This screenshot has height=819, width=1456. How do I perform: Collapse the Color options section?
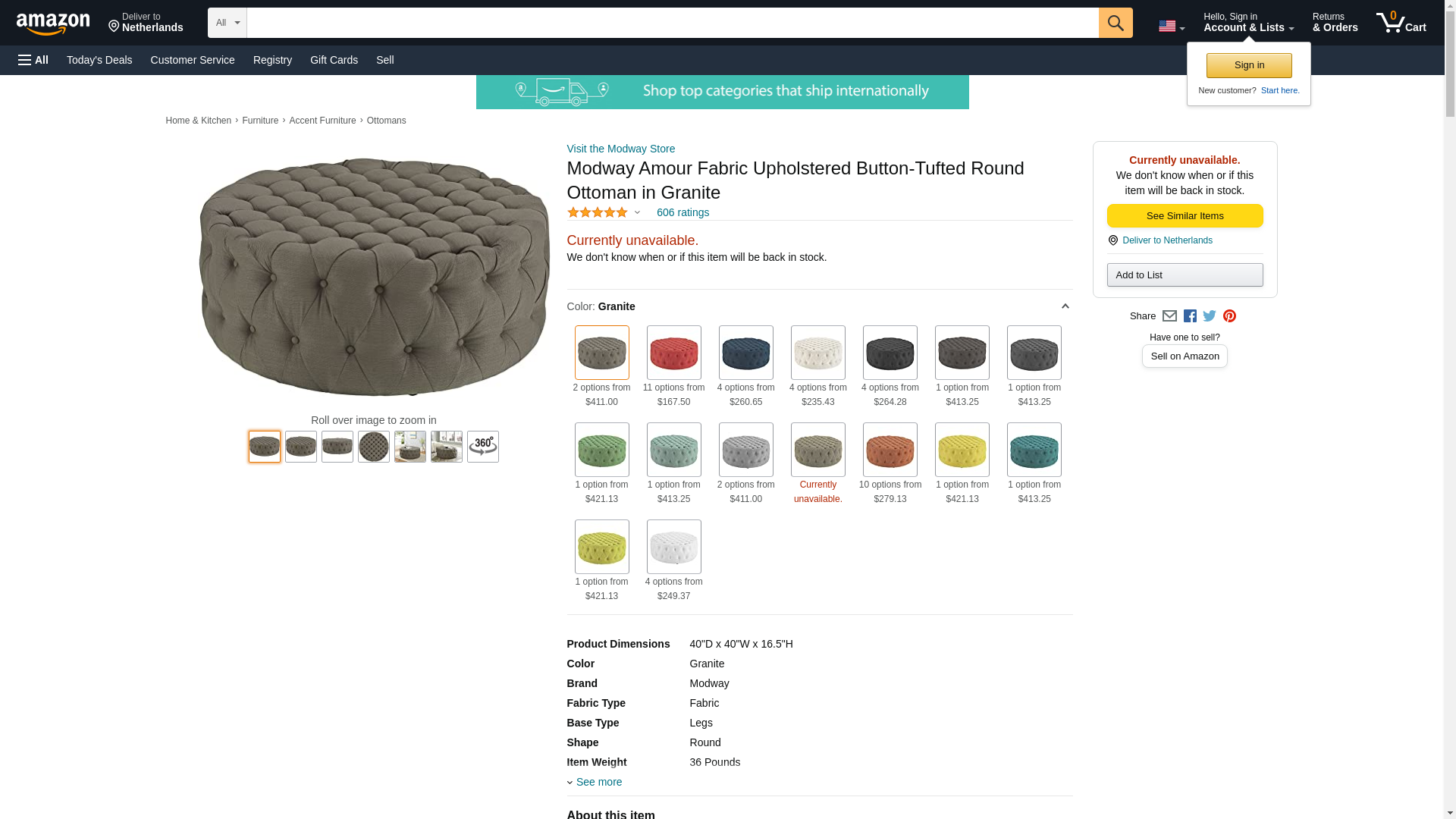coord(1065,306)
